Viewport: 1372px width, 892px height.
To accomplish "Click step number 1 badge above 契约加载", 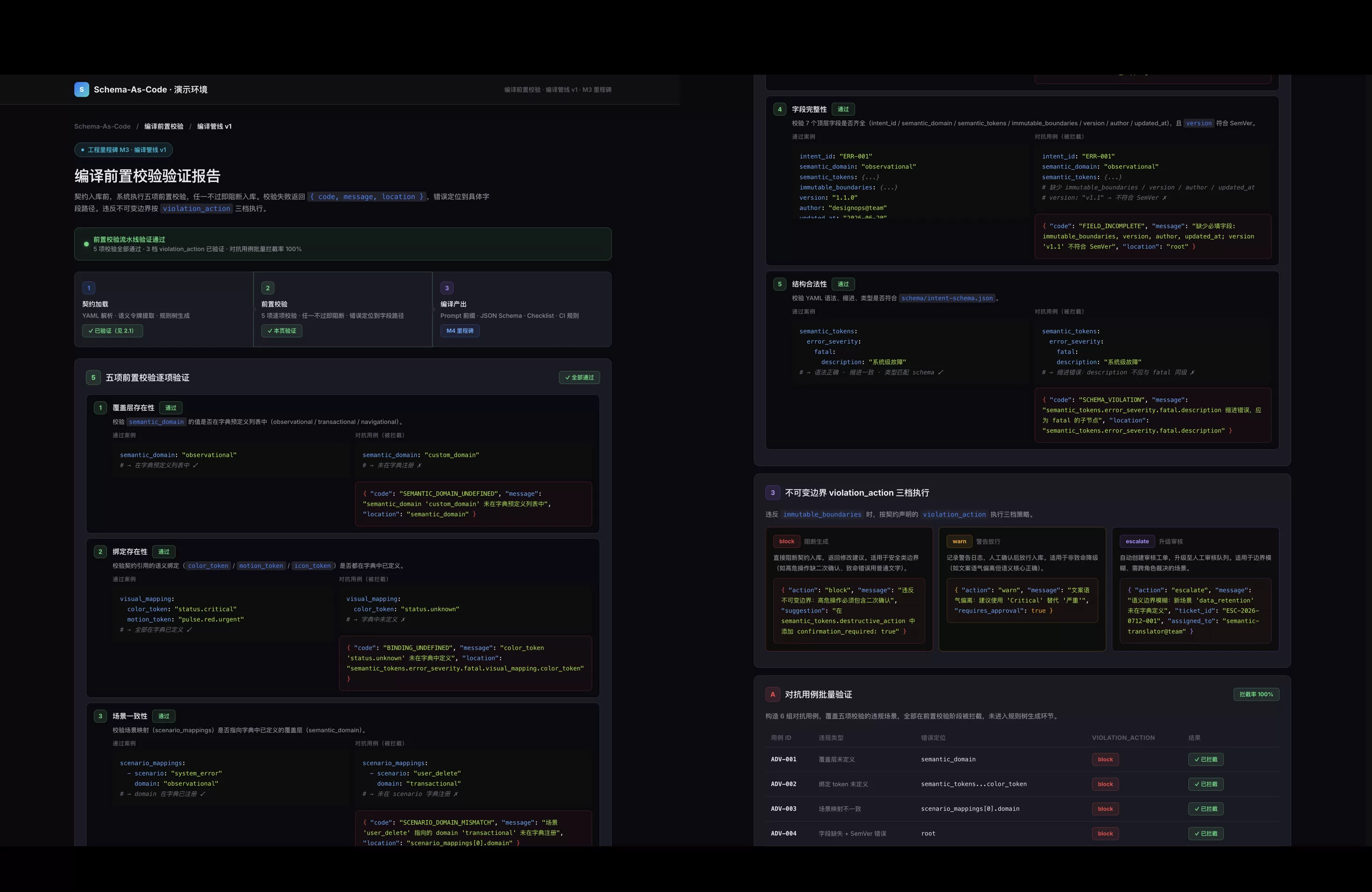I will click(x=89, y=288).
